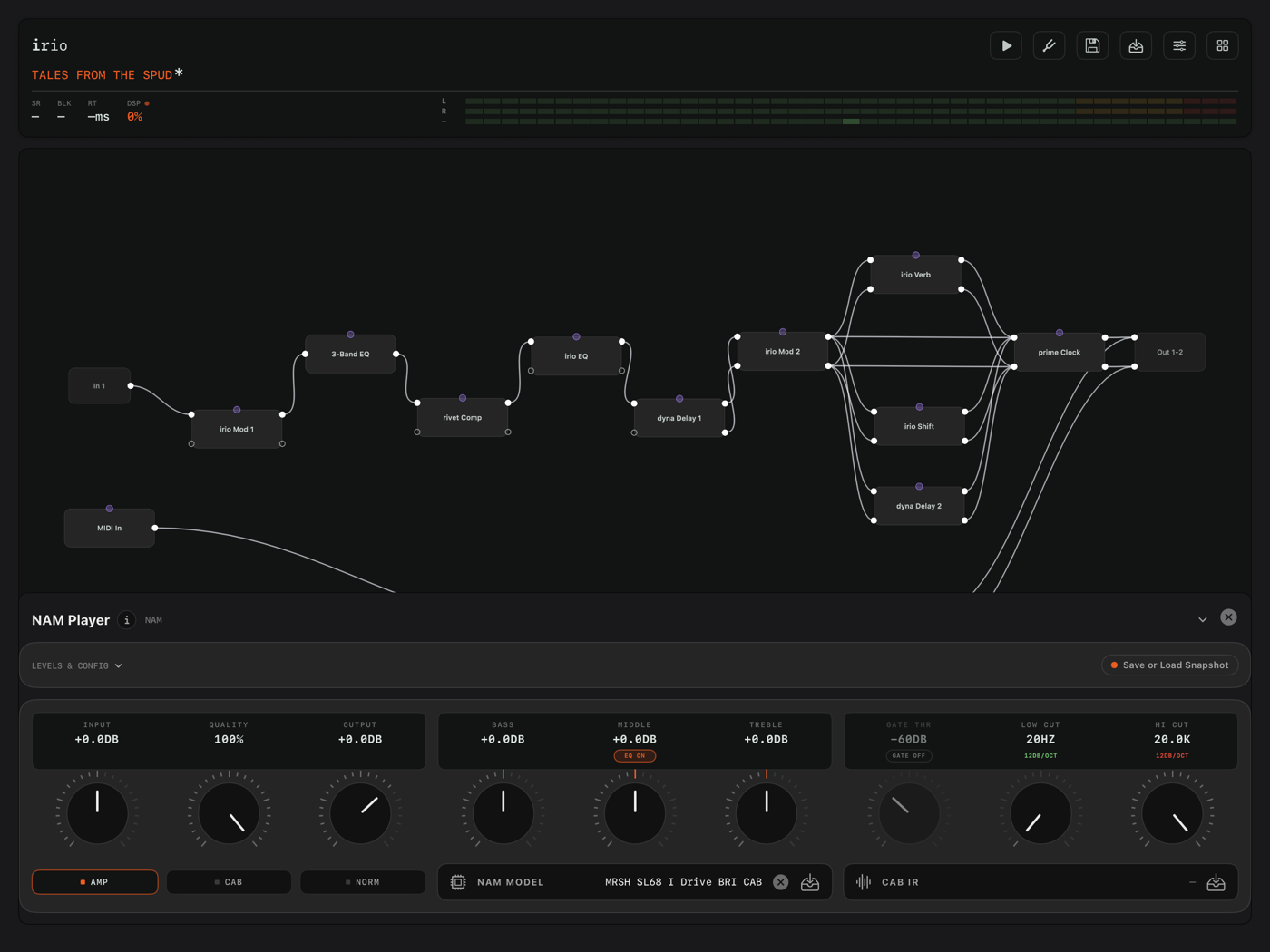Select the irio Mod 2 node
Image resolution: width=1270 pixels, height=952 pixels.
[x=783, y=352]
